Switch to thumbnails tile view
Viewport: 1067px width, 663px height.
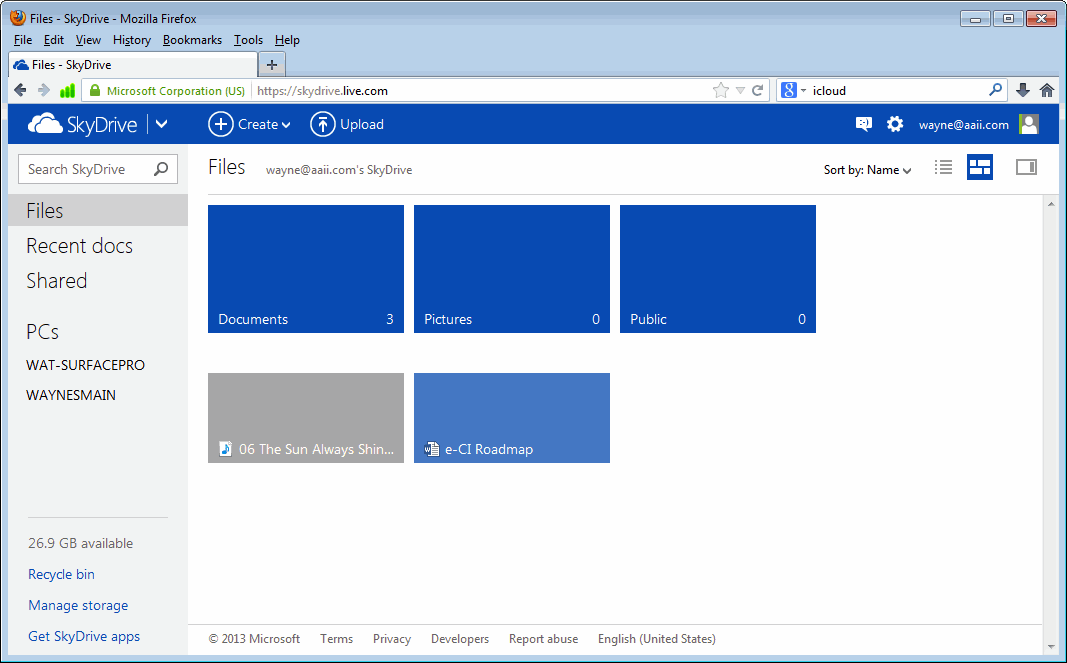[980, 167]
